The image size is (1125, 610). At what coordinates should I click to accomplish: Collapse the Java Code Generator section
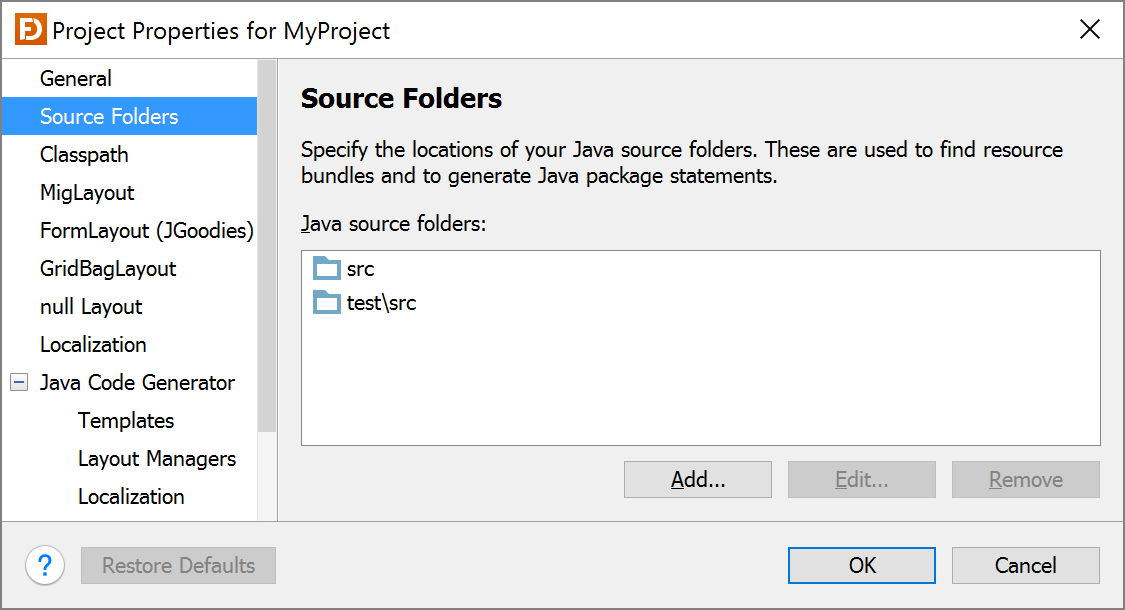coord(18,382)
